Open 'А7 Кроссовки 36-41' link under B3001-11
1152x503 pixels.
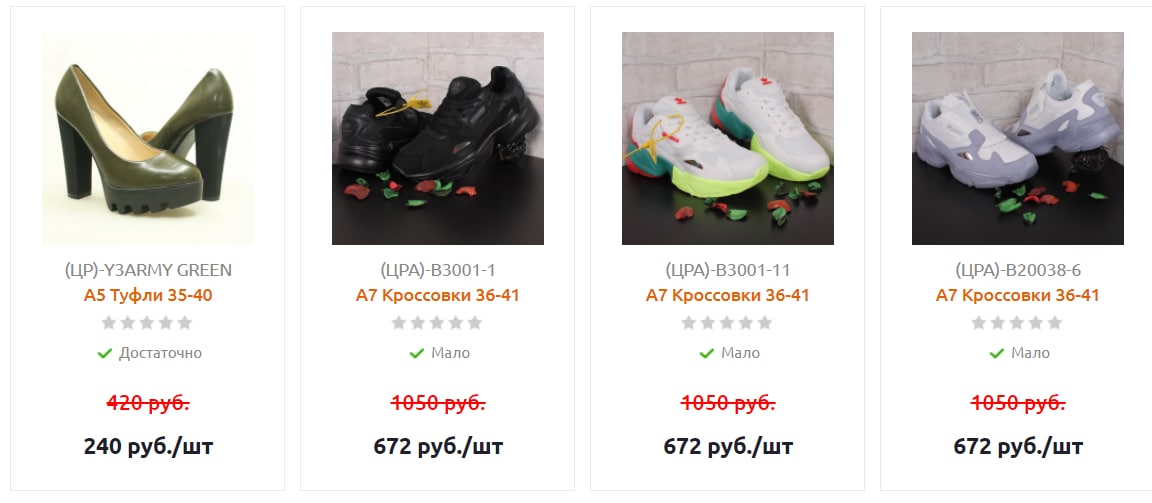coord(727,295)
